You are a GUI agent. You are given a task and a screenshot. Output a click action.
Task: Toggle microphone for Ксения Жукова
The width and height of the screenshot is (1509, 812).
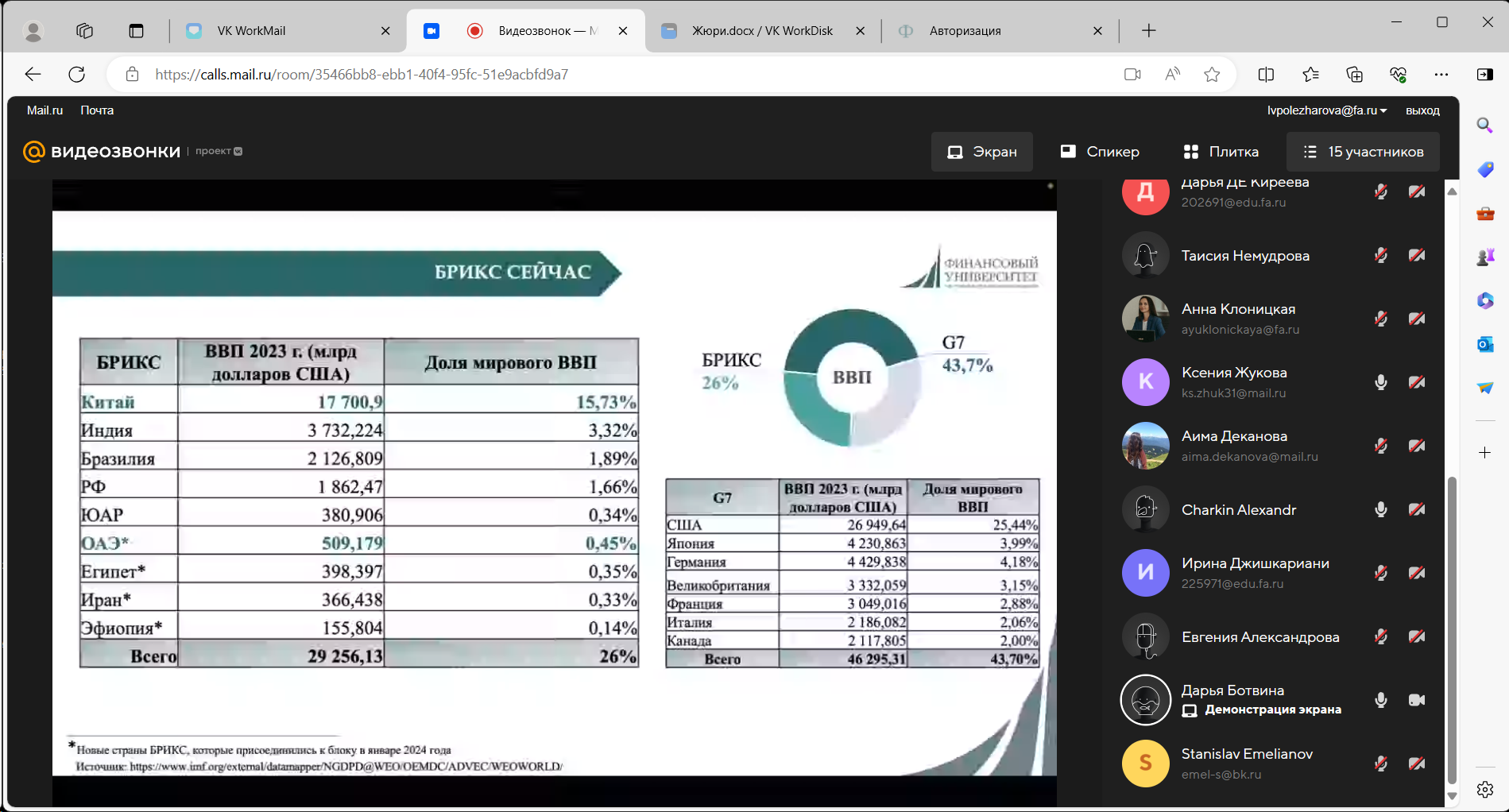(x=1381, y=382)
